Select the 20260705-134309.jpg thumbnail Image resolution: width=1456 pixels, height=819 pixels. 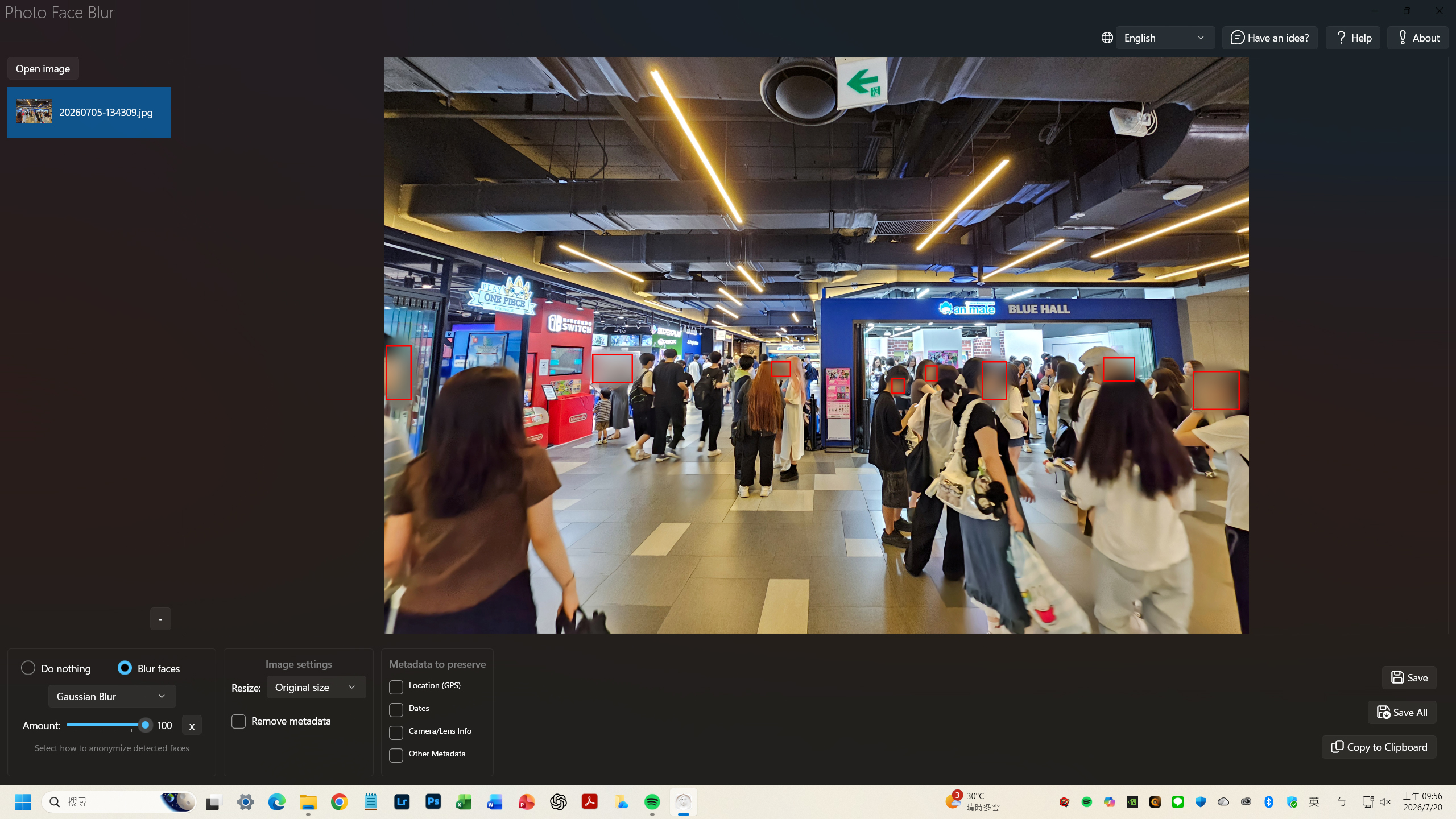pos(89,112)
